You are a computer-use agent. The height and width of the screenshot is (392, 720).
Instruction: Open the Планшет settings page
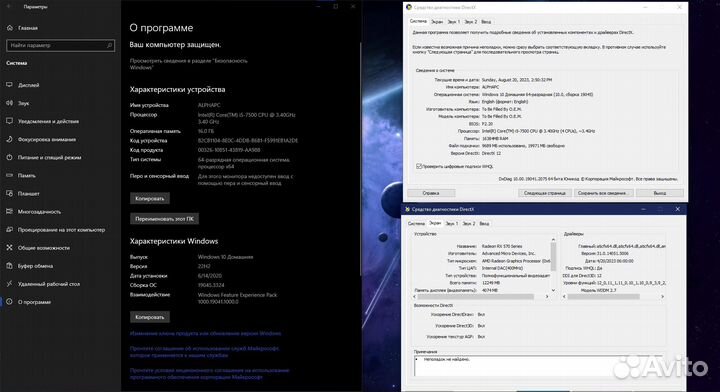(23, 193)
